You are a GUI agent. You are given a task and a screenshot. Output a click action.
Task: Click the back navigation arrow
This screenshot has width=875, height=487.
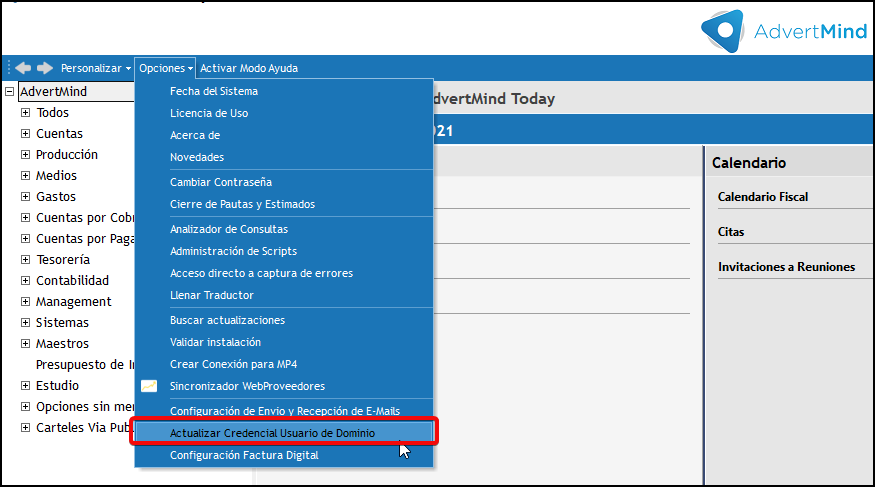[23, 68]
